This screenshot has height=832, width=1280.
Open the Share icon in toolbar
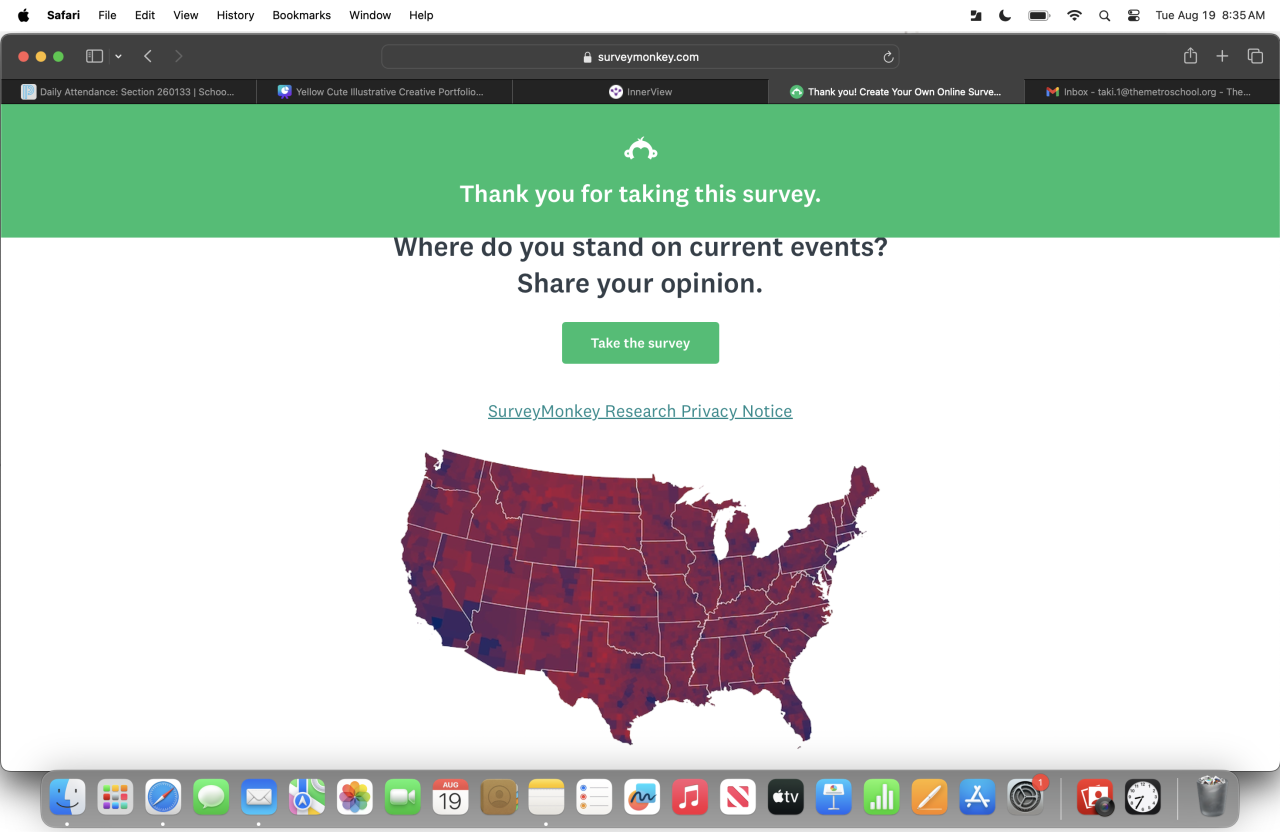1190,57
